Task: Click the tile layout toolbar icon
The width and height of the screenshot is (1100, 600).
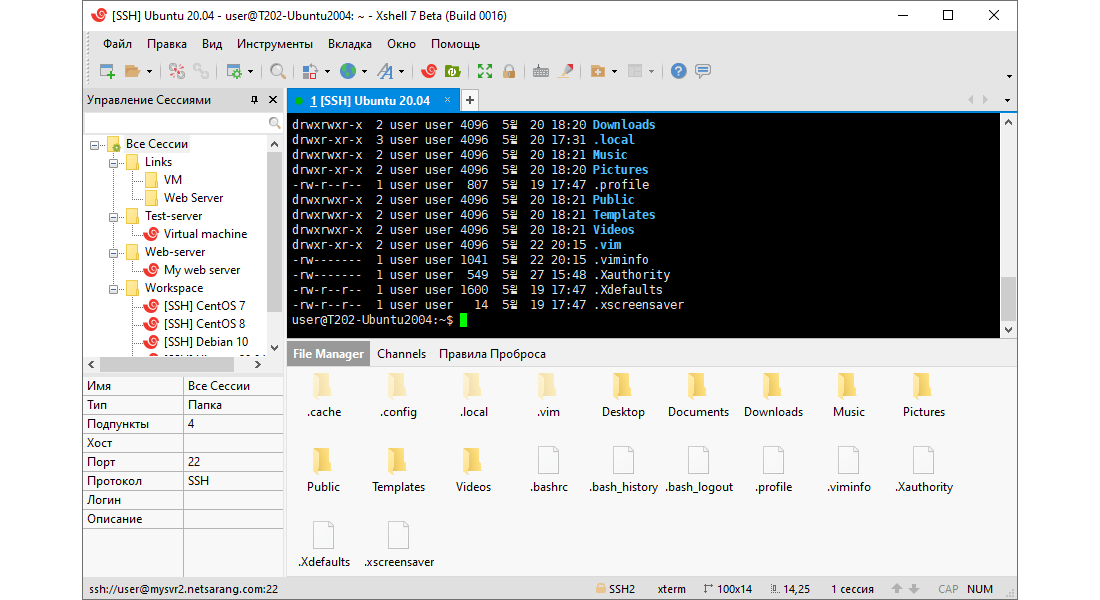Action: [635, 71]
